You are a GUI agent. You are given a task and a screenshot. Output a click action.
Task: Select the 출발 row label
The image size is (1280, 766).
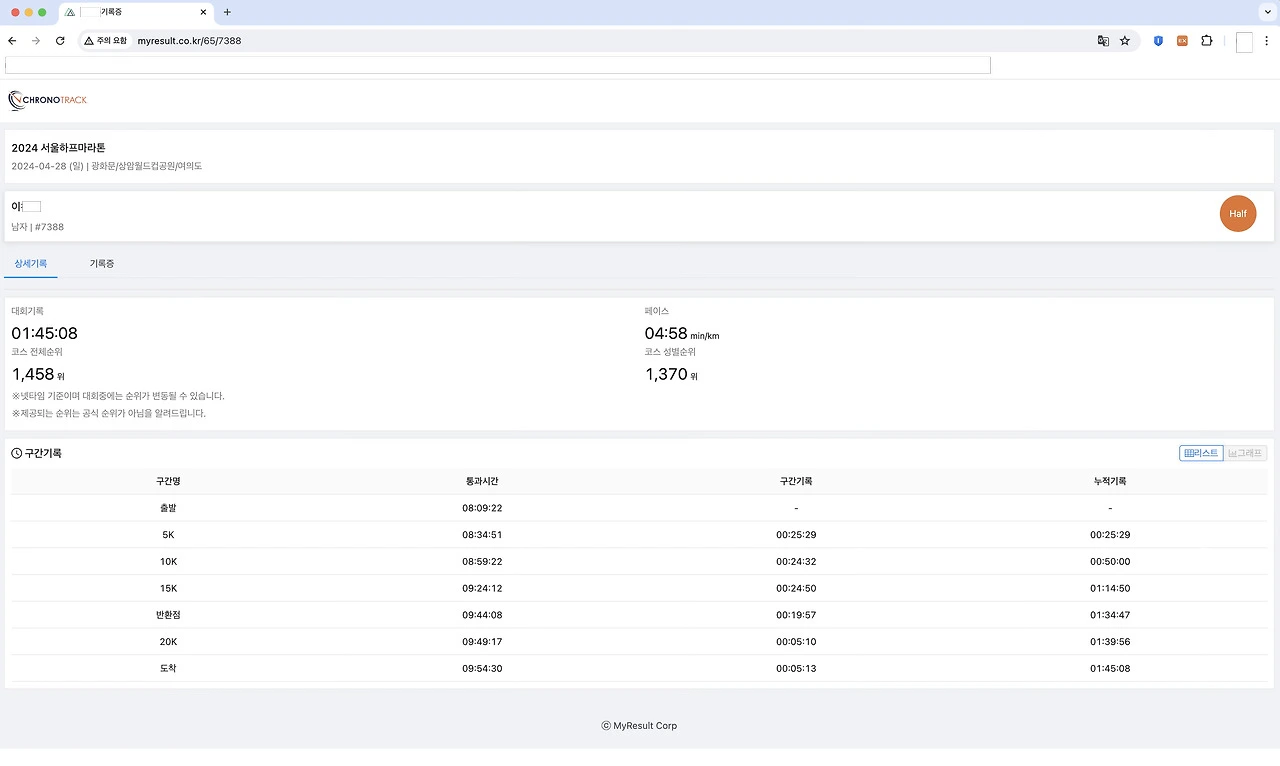(168, 508)
